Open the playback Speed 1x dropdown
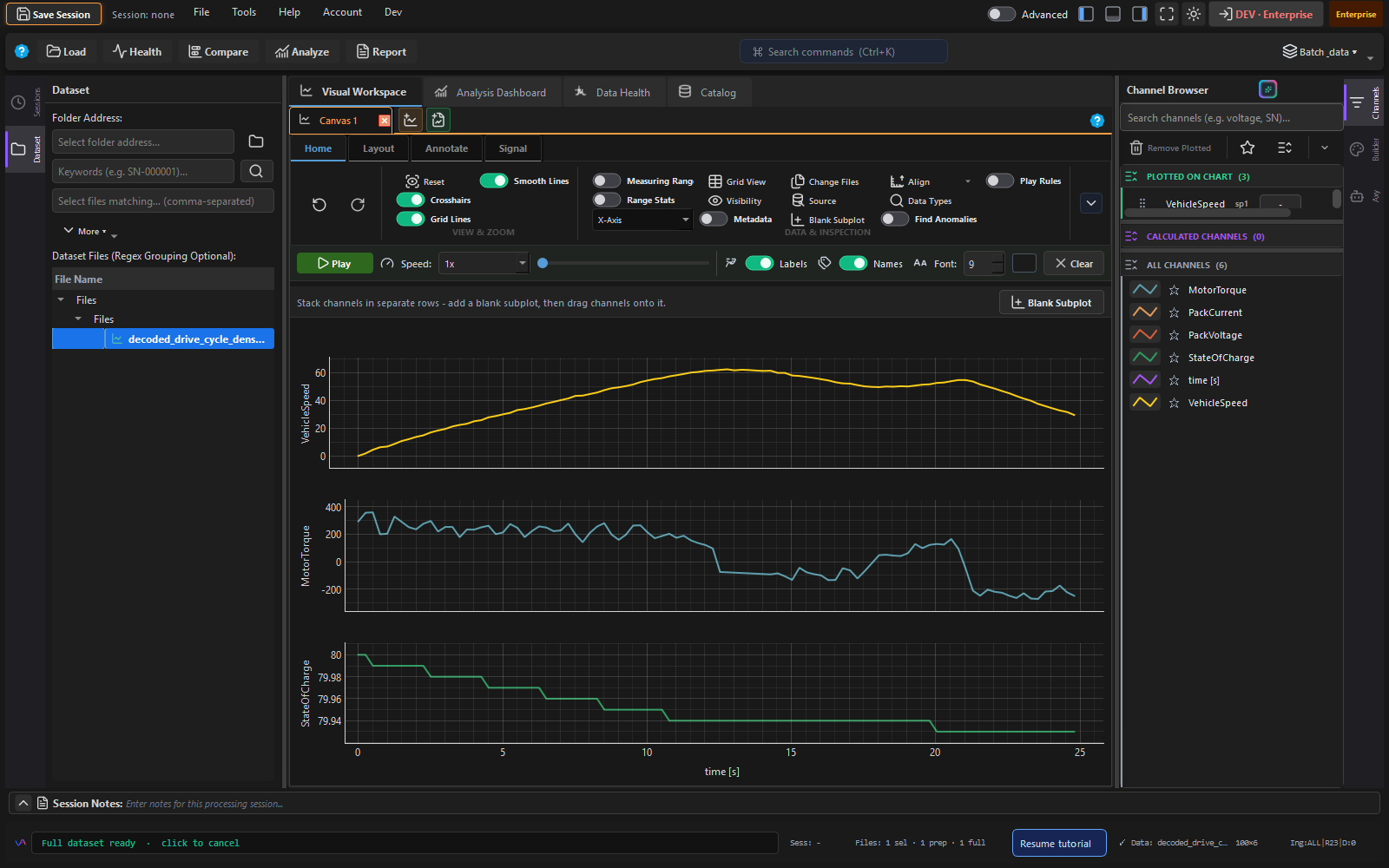Image resolution: width=1389 pixels, height=868 pixels. click(484, 263)
